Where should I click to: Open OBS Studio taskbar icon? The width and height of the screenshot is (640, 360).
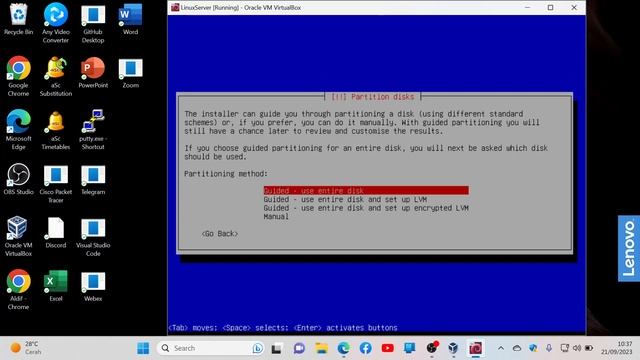click(431, 348)
